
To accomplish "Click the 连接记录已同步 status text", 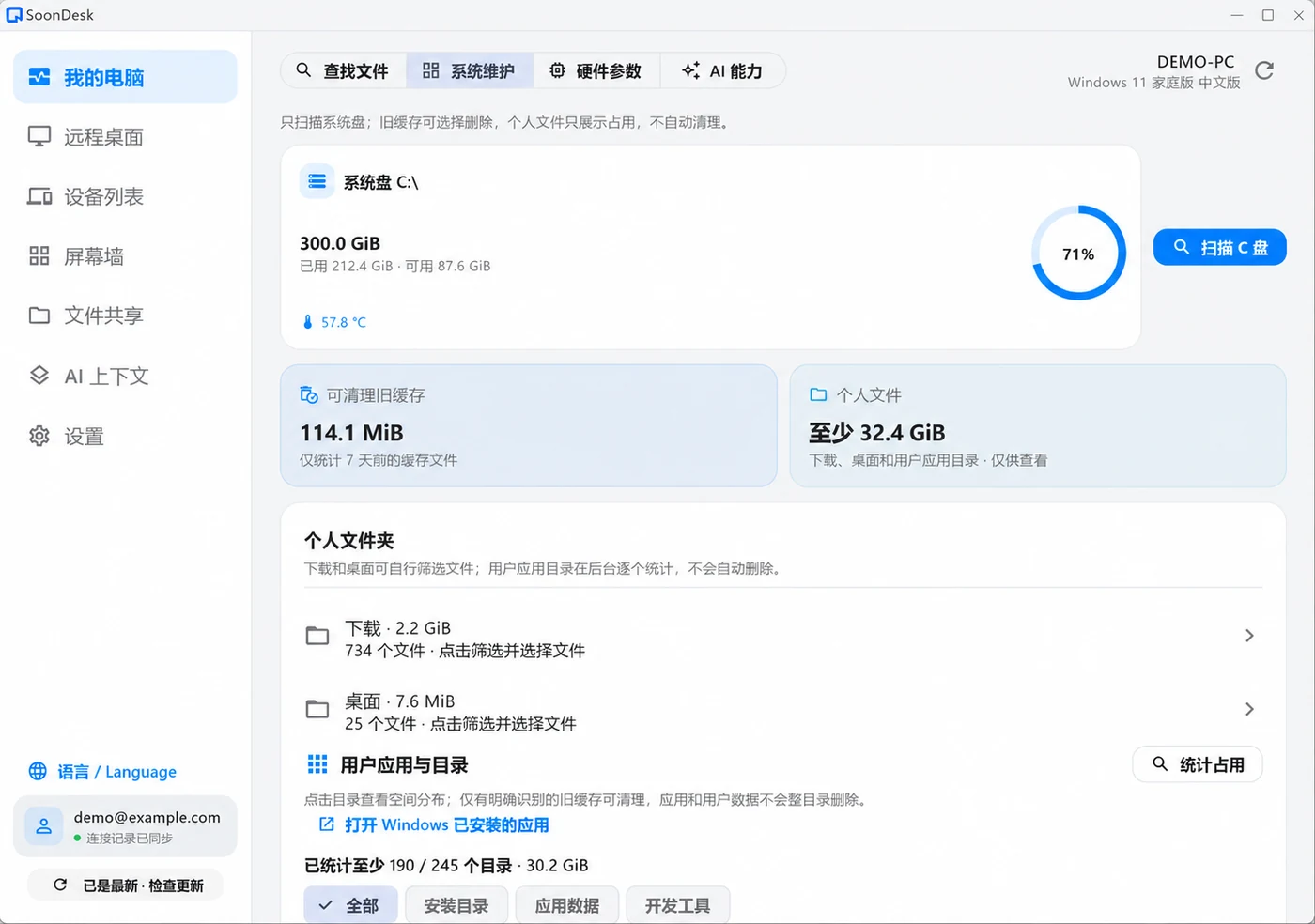I will pos(130,839).
